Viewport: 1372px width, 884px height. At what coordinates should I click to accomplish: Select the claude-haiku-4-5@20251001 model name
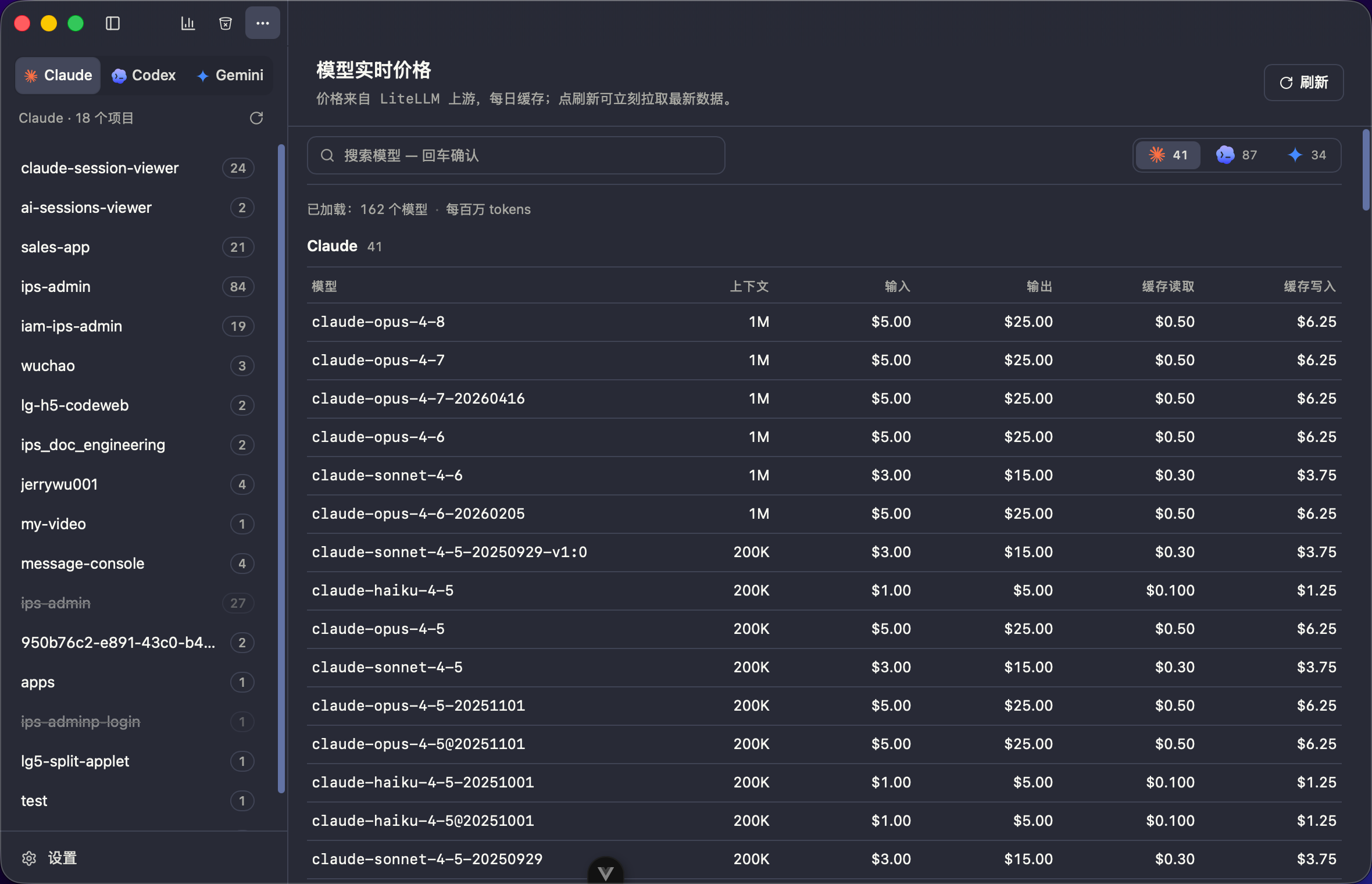coord(423,821)
